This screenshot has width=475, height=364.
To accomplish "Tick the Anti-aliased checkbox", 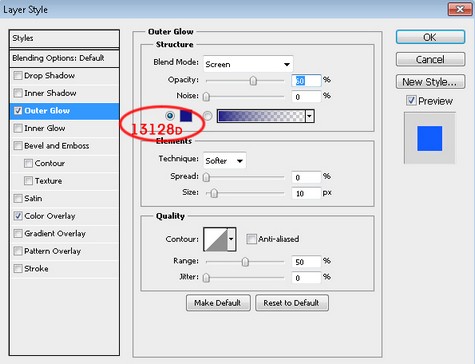I will pyautogui.click(x=251, y=239).
